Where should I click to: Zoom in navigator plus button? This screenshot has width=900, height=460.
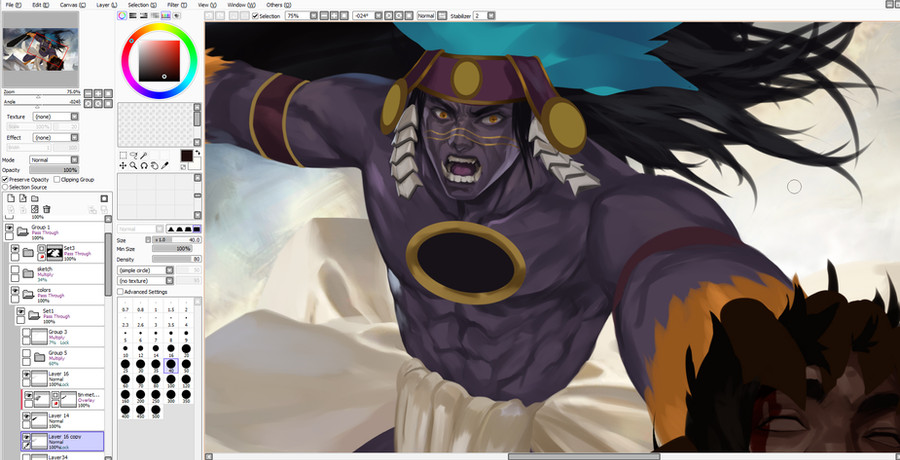98,93
